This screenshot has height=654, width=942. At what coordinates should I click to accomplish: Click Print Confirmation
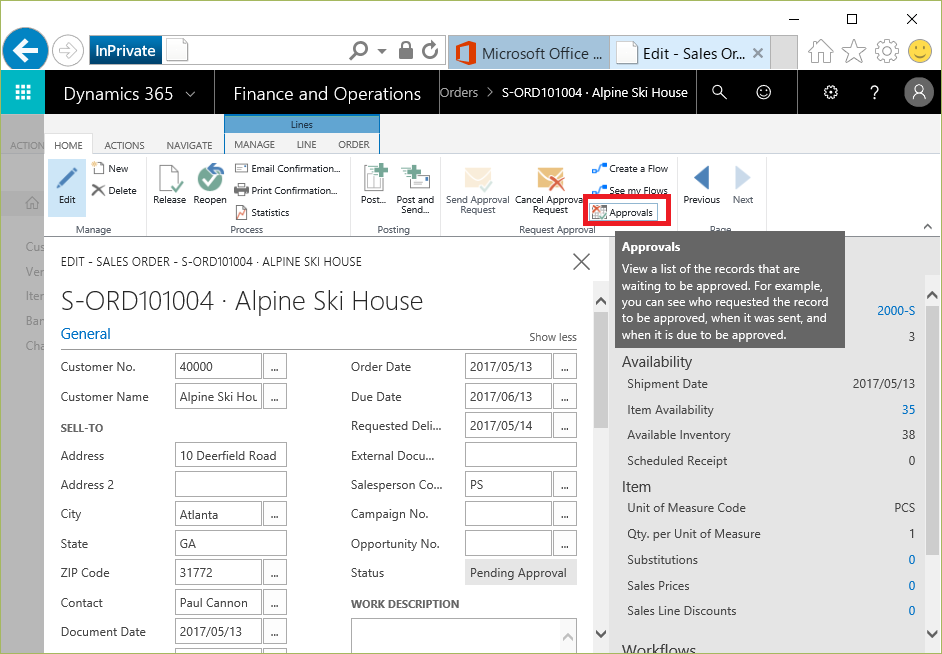tap(286, 191)
